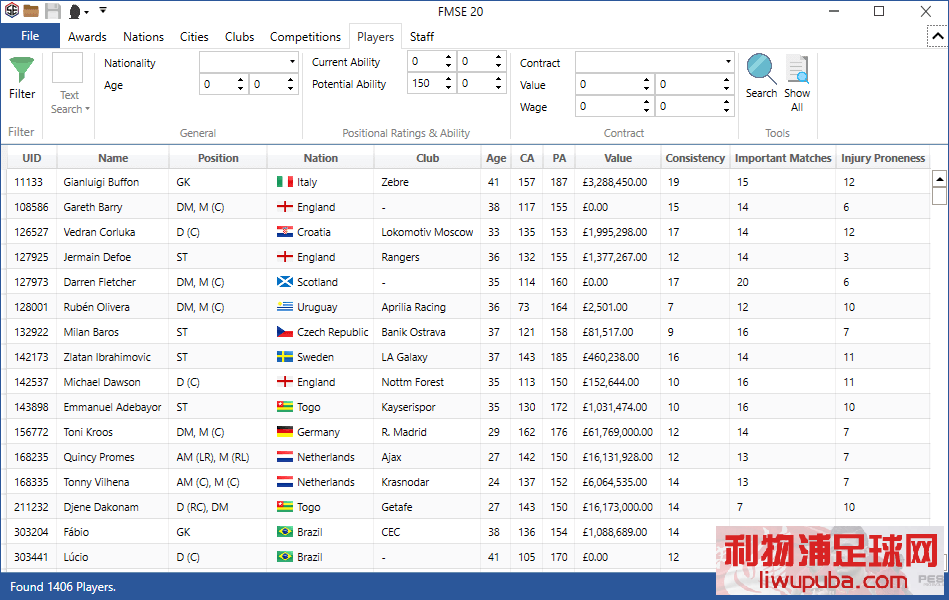949x600 pixels.
Task: Sort players by the UID column header
Action: tap(32, 158)
